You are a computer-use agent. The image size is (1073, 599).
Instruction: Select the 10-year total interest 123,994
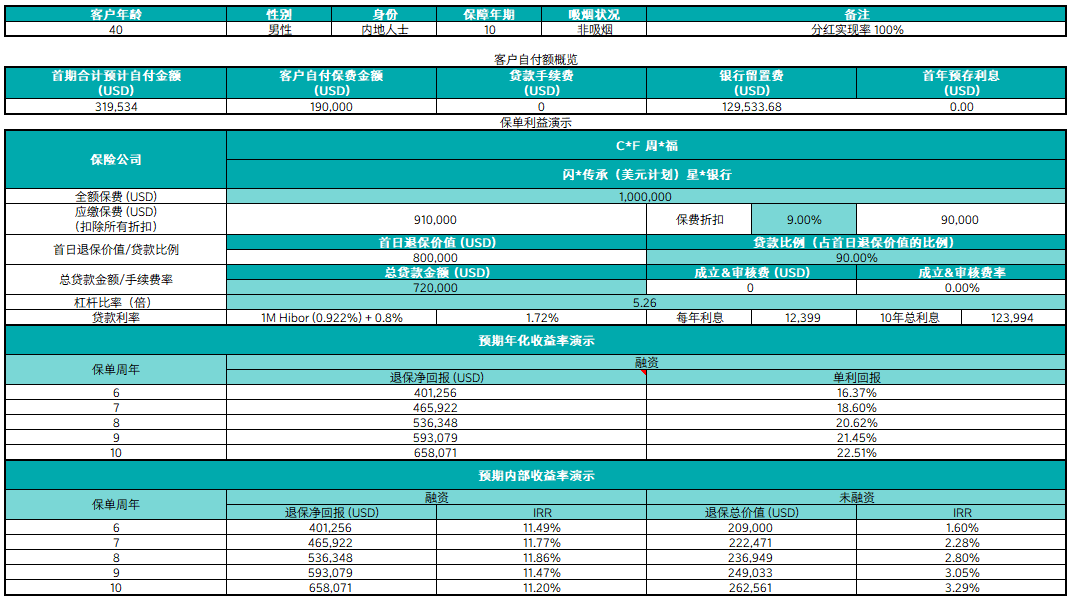click(x=1013, y=318)
